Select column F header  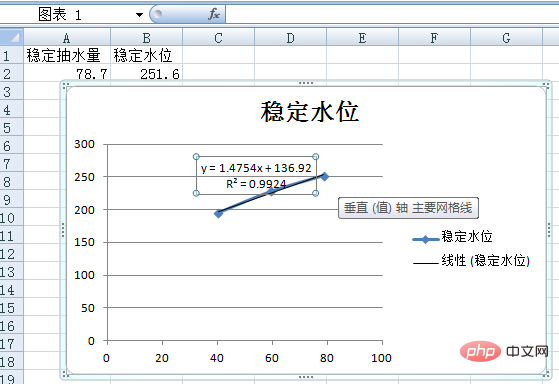(434, 37)
